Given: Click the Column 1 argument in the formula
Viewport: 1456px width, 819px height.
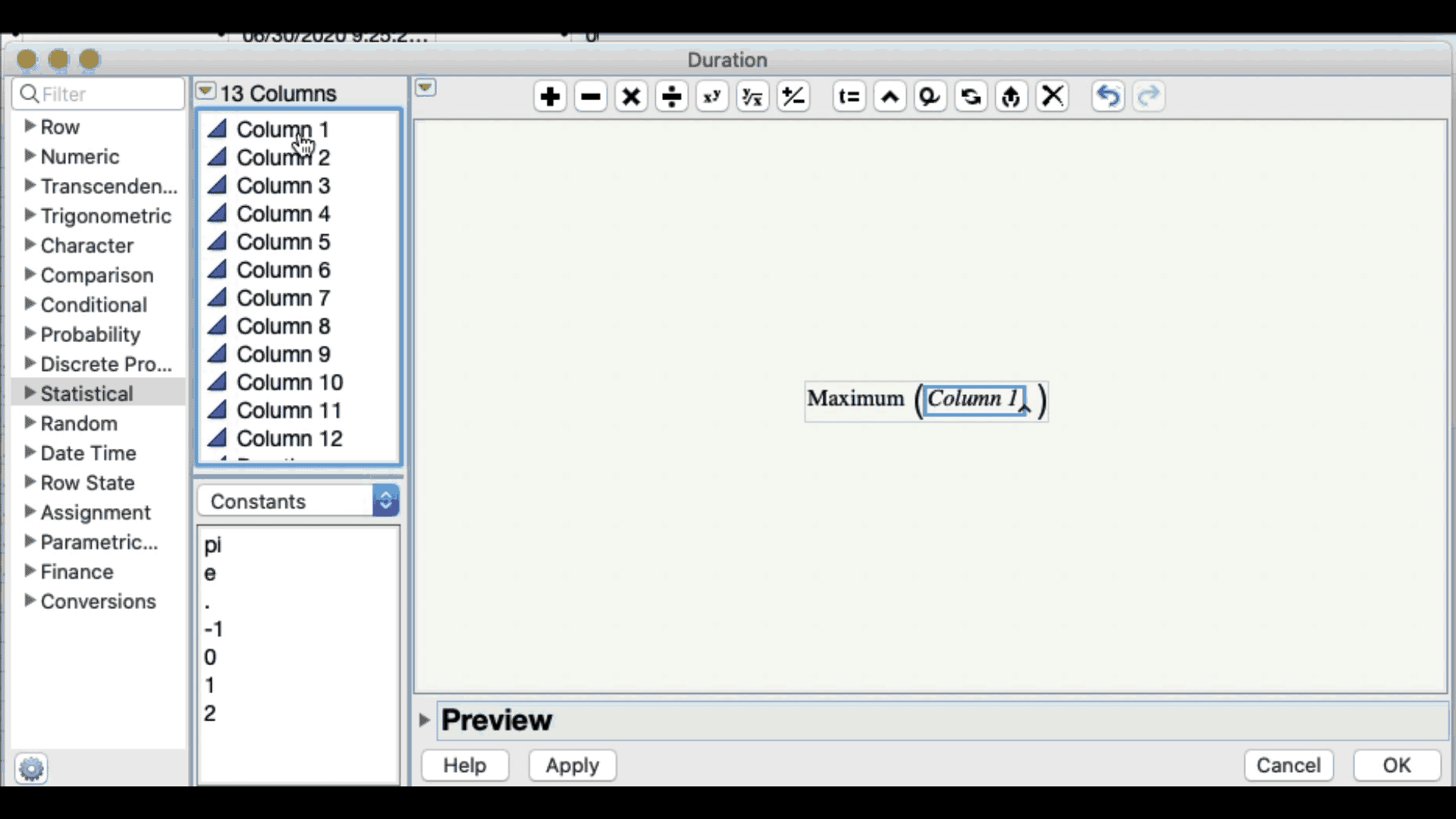Looking at the screenshot, I should click(974, 399).
